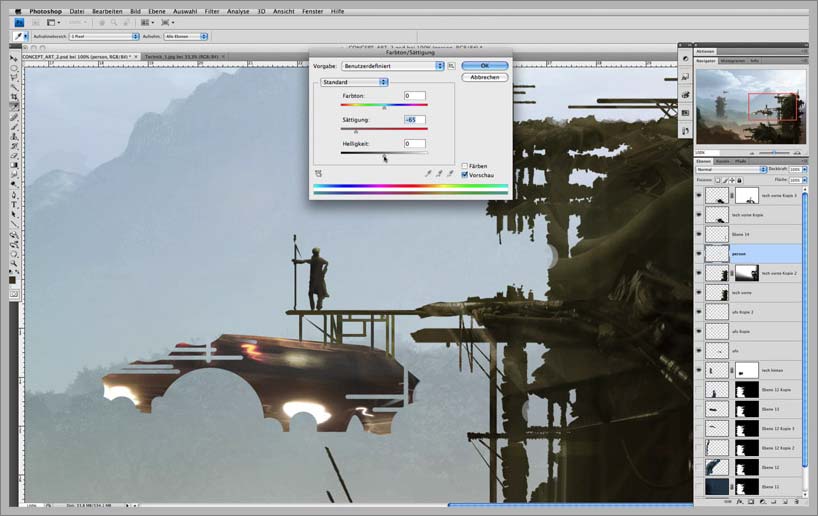818x516 pixels.
Task: Uncheck the Vorschau preview checkbox
Action: [x=465, y=174]
